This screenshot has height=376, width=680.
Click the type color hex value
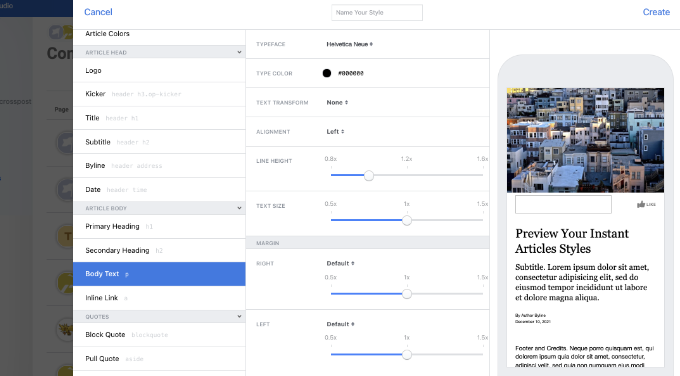[351, 73]
